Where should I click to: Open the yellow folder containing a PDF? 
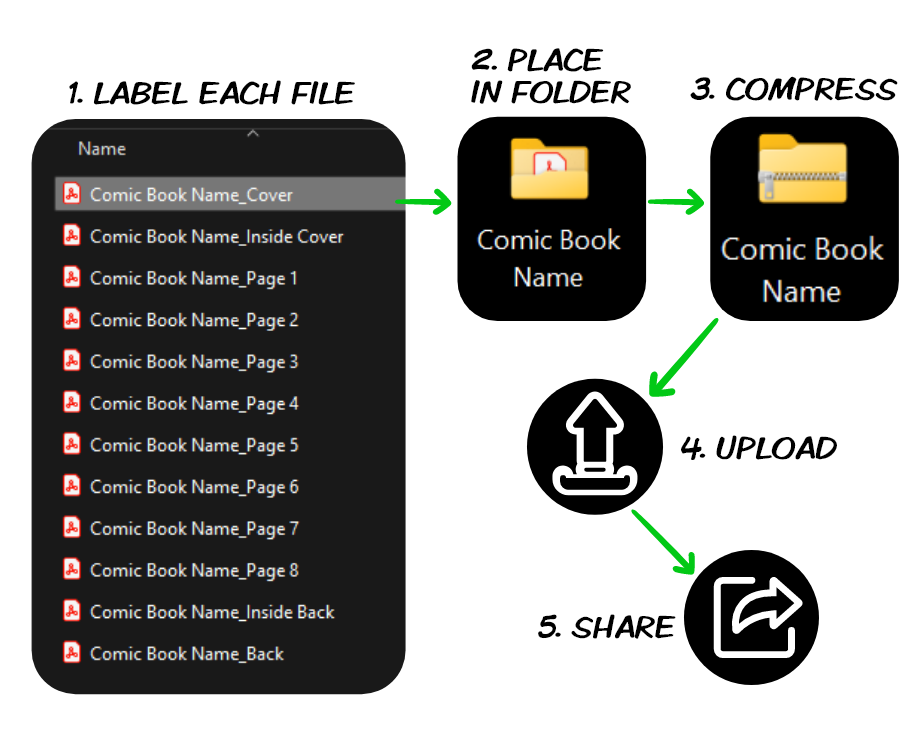[x=549, y=169]
